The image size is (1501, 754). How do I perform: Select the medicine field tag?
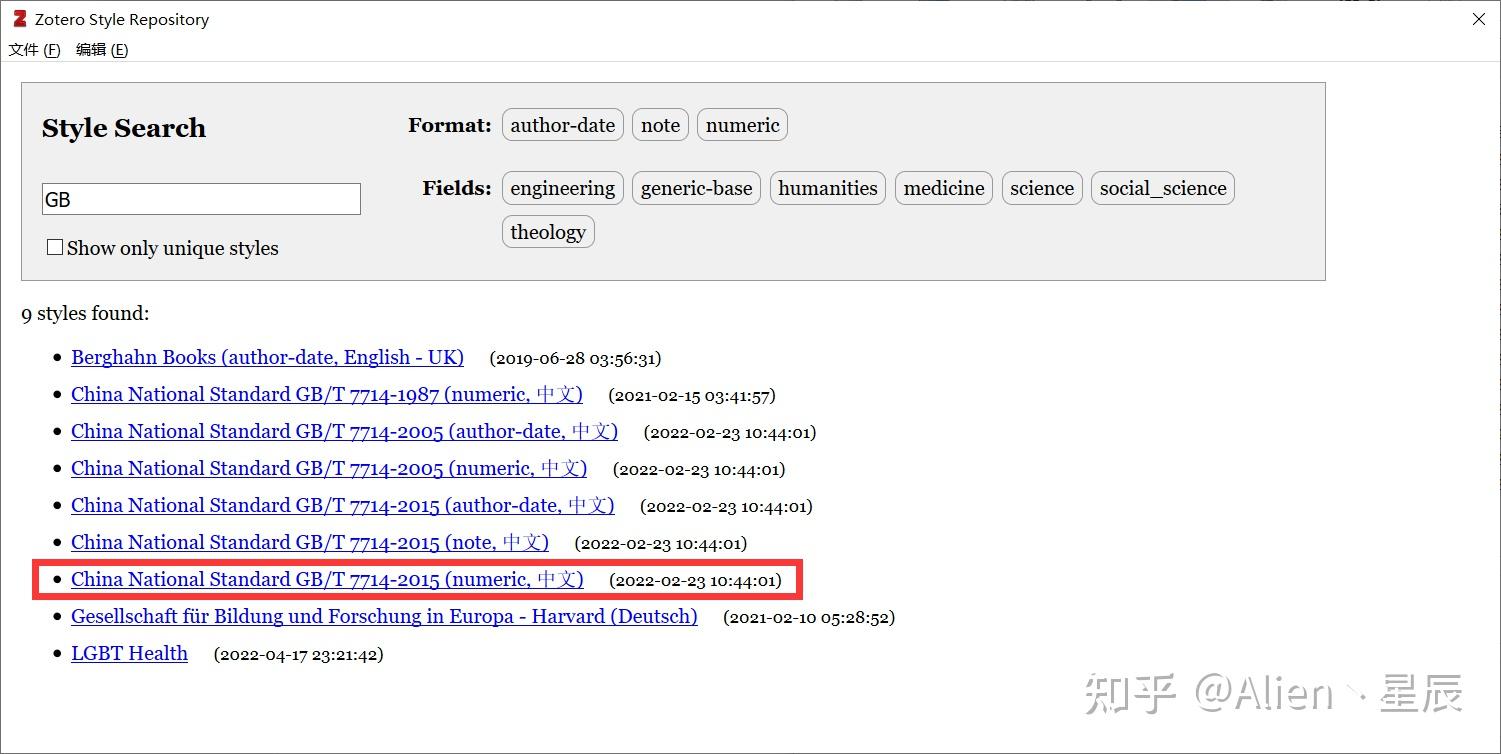pos(944,188)
